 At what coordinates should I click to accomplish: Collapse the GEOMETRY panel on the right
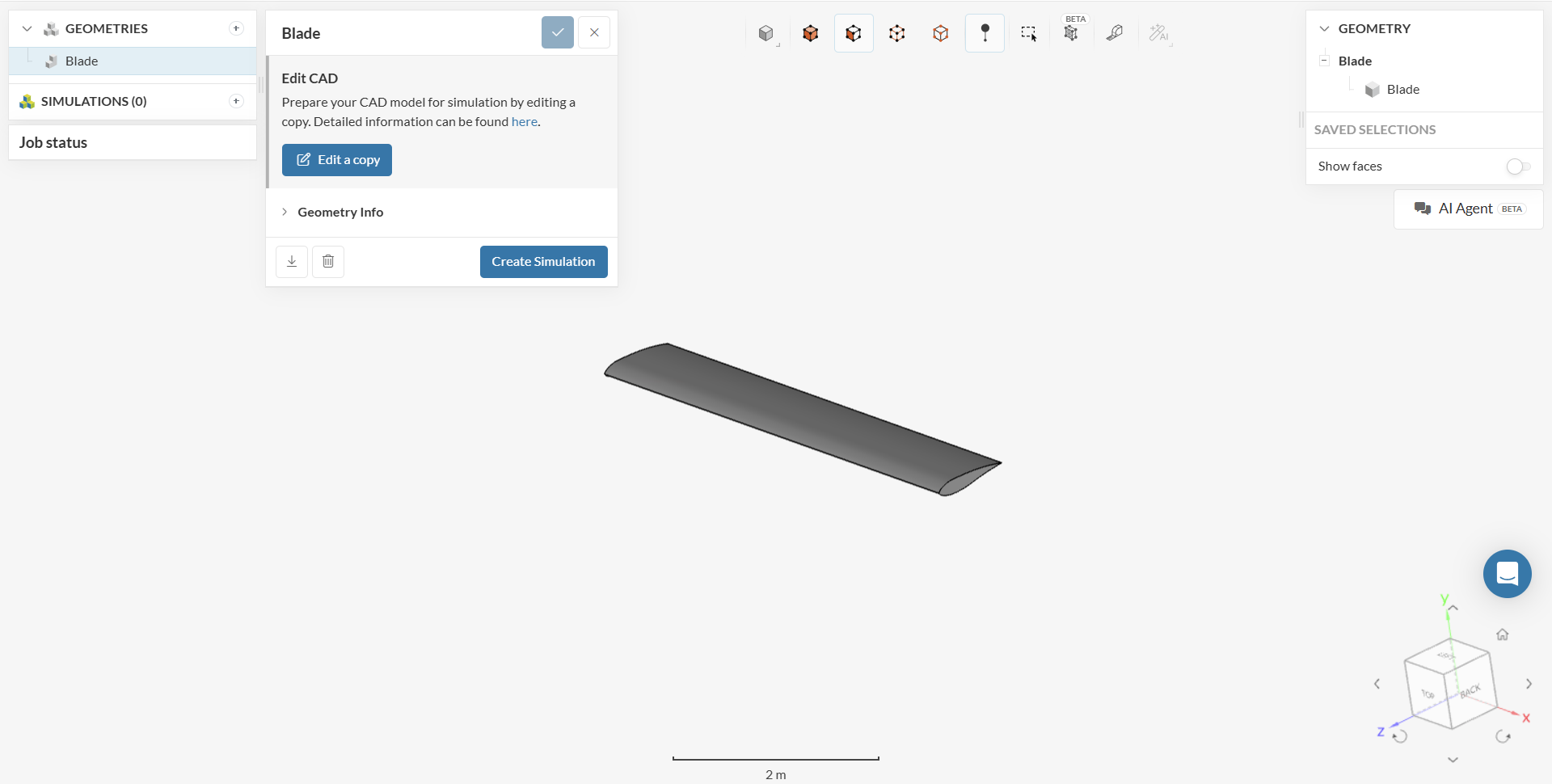pos(1324,29)
